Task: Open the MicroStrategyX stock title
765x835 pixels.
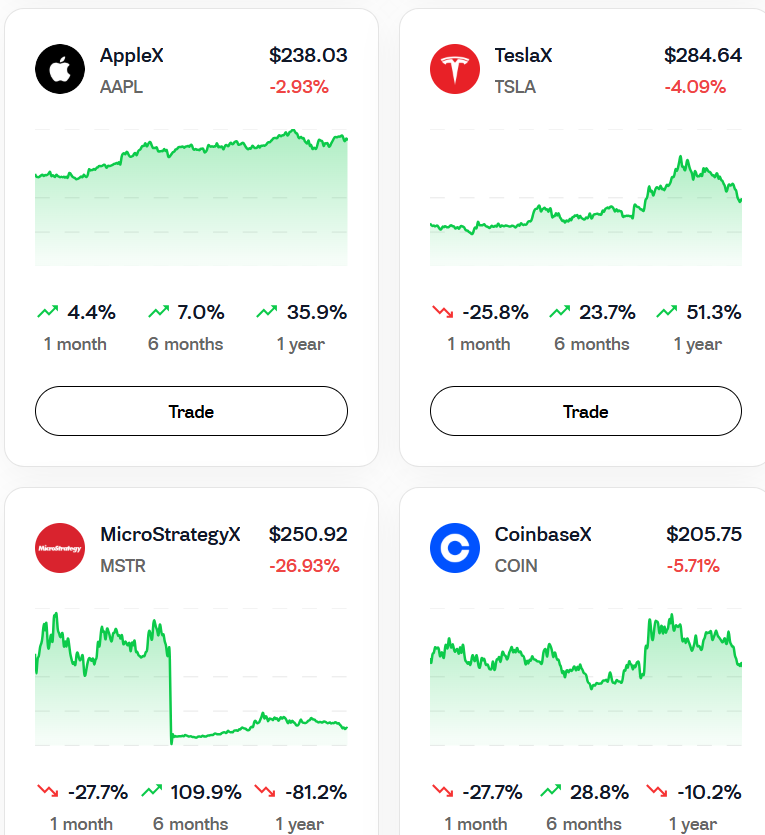Action: [x=170, y=535]
